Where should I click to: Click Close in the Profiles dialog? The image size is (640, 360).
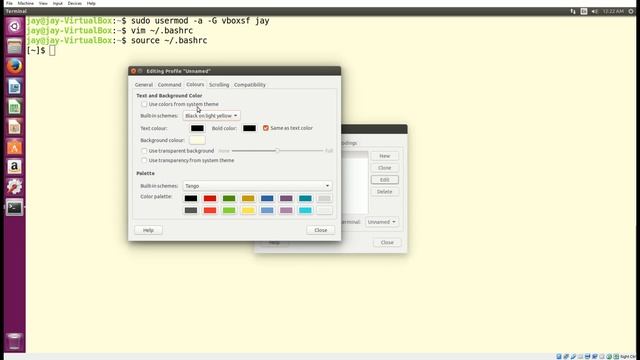point(387,242)
